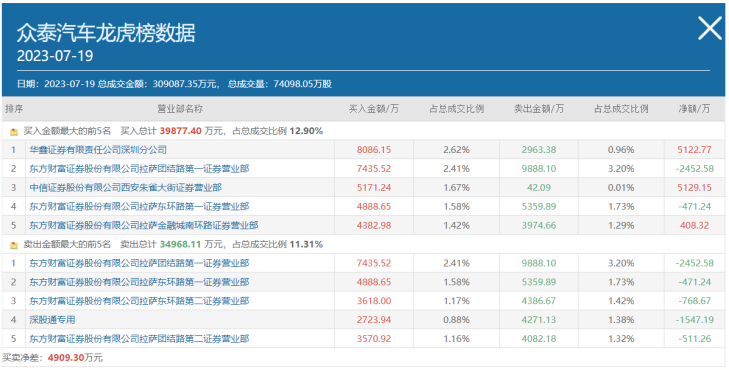Click net amount -768.67
Viewport: 729px width, 370px height.
[694, 301]
